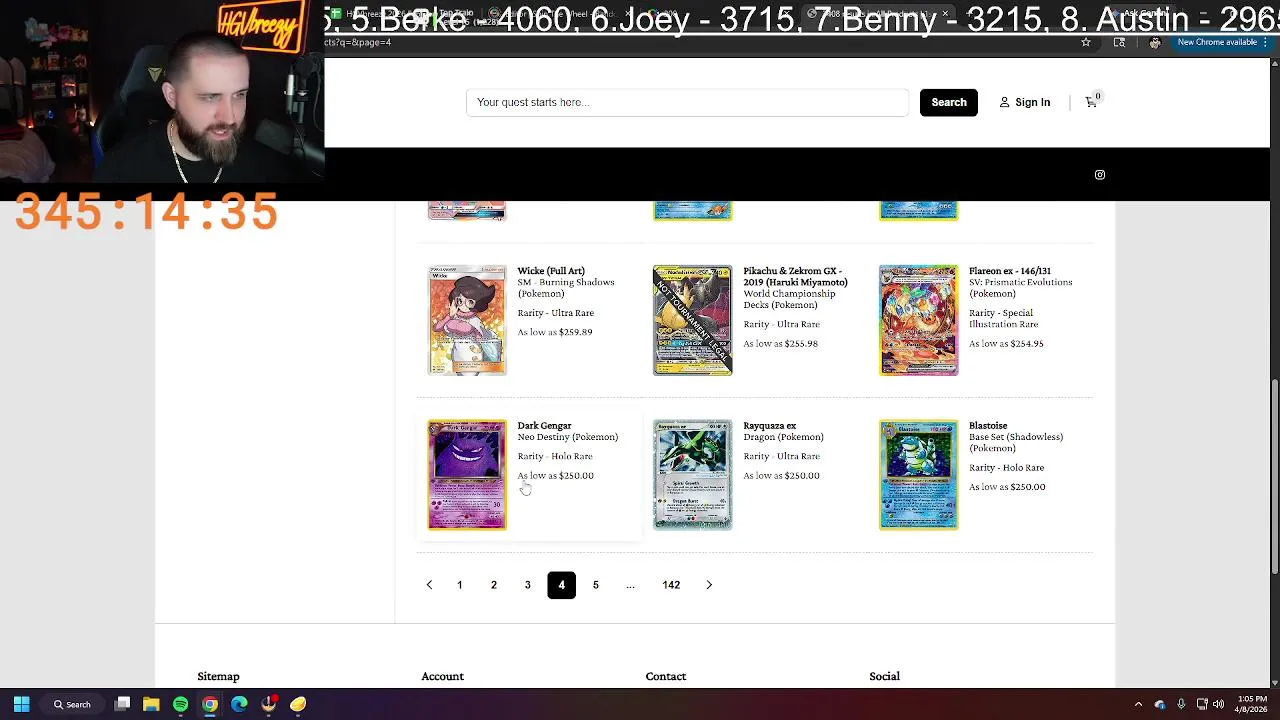Click 'As low as $259.89' price text
This screenshot has width=1280, height=720.
pyautogui.click(x=555, y=332)
